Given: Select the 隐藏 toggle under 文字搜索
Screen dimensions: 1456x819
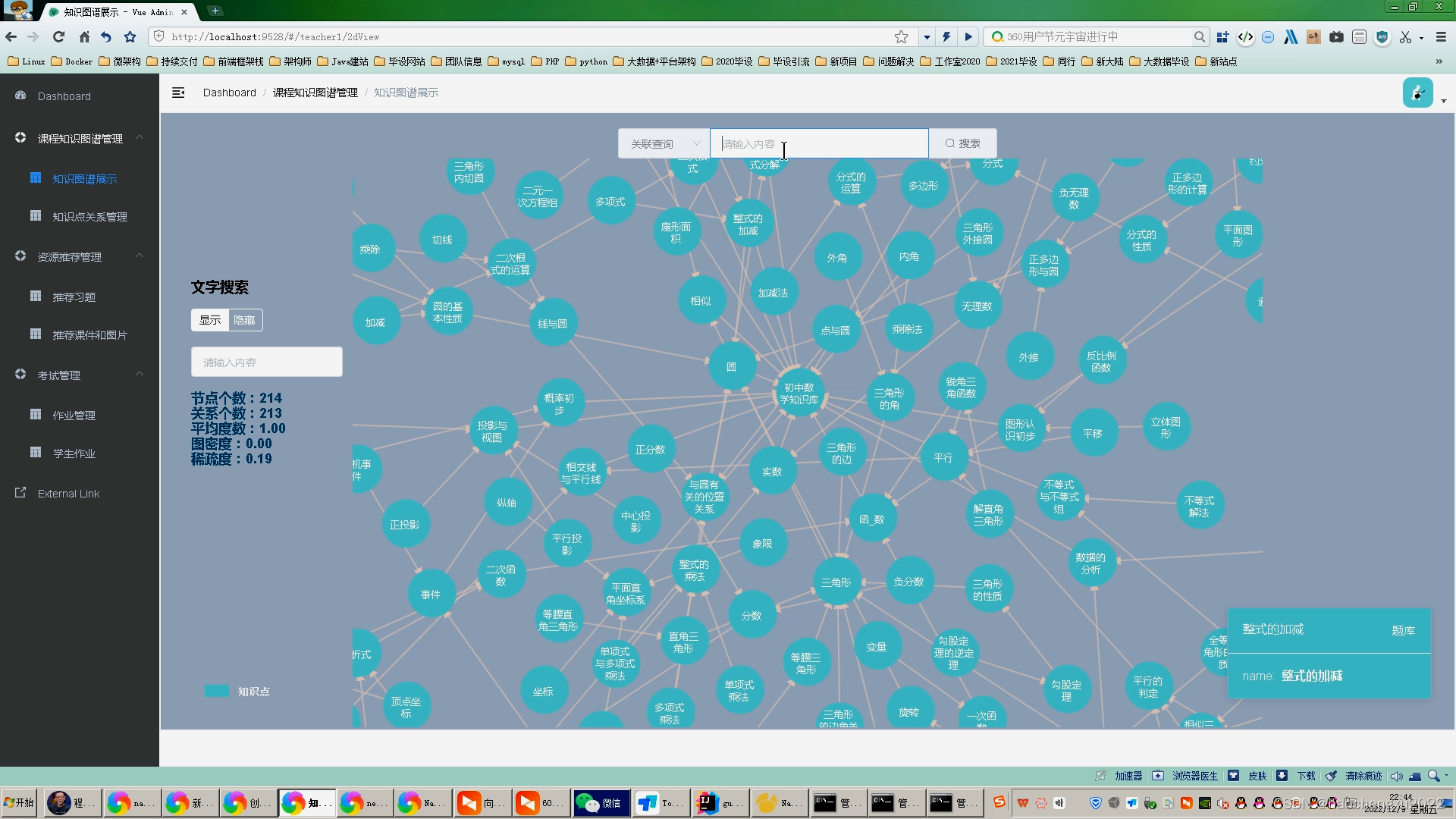Looking at the screenshot, I should click(x=244, y=320).
